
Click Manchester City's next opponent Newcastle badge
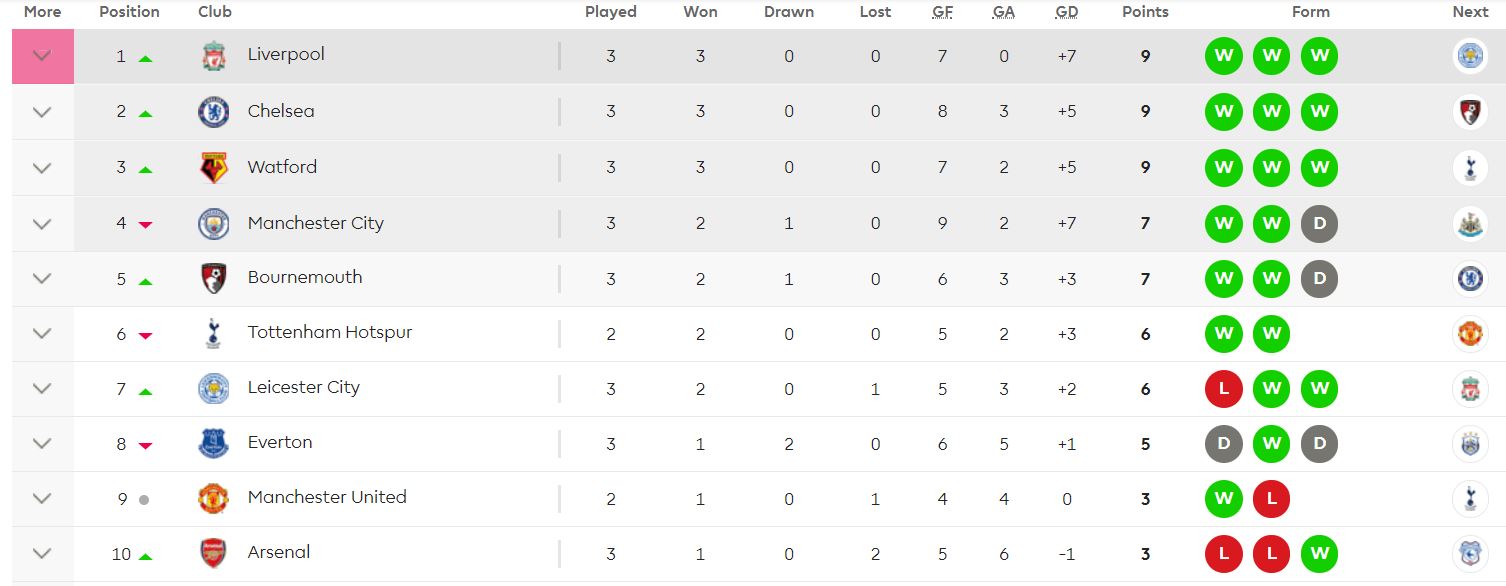tap(1470, 224)
